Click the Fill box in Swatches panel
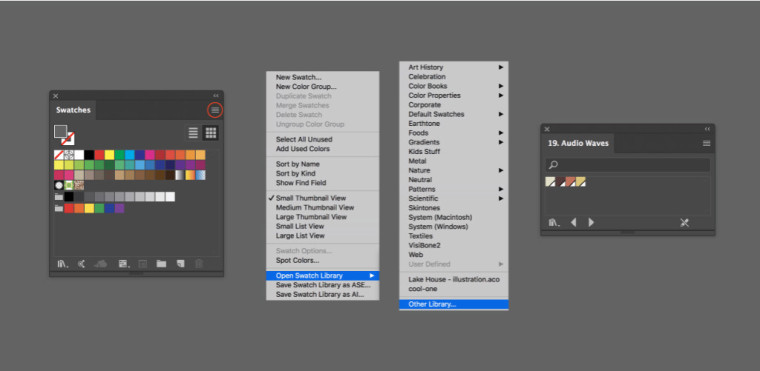This screenshot has width=760, height=371. 61,131
